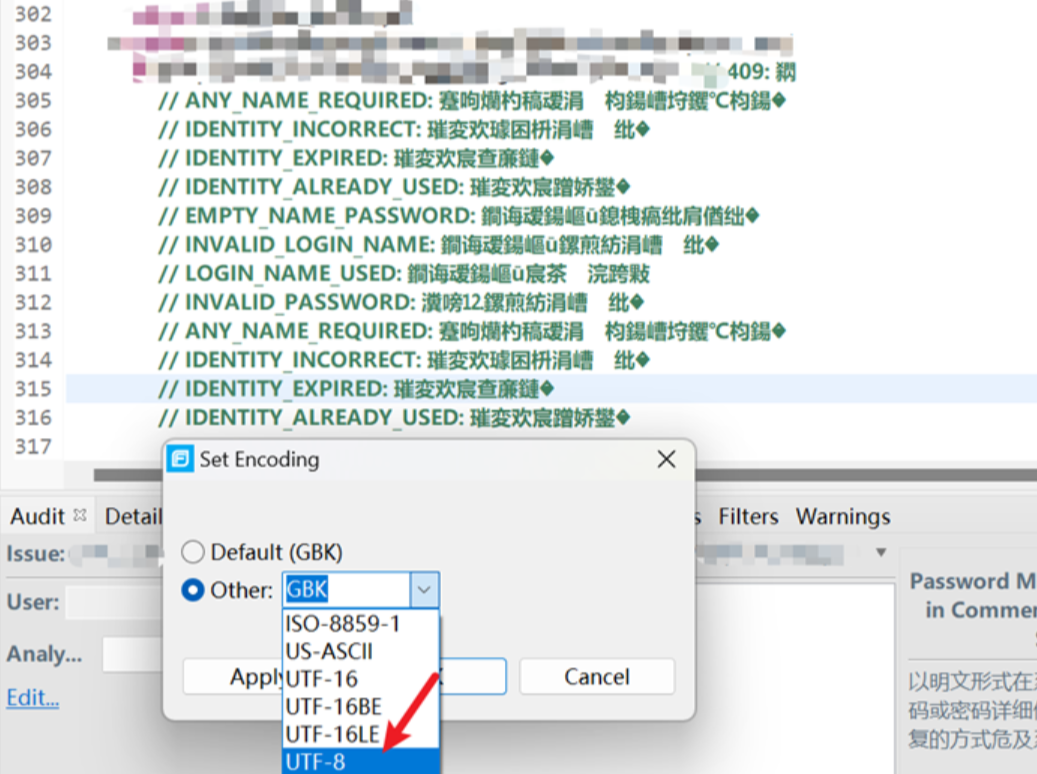This screenshot has width=1037, height=774.
Task: Click line number 302 in the gutter
Action: [33, 14]
